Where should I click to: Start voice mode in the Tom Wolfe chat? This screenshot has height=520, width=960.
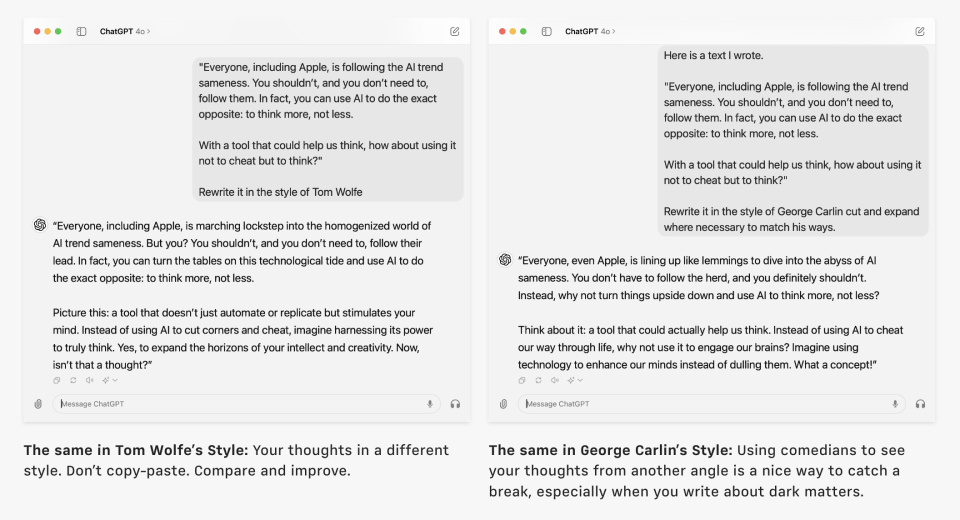[x=455, y=404]
